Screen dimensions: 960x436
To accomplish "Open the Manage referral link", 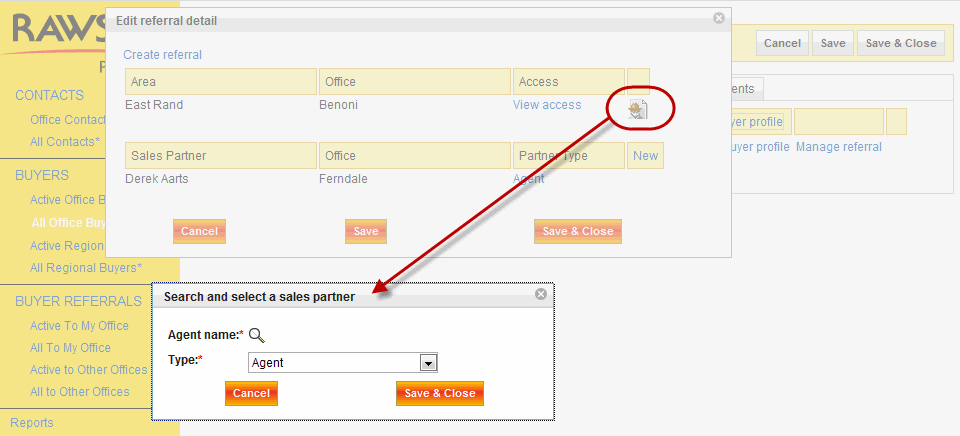I will tap(838, 147).
